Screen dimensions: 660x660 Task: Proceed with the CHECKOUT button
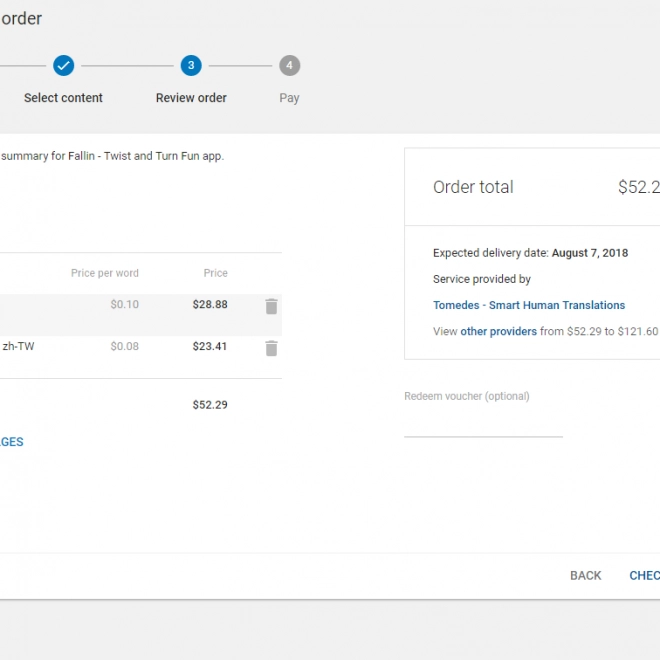644,575
